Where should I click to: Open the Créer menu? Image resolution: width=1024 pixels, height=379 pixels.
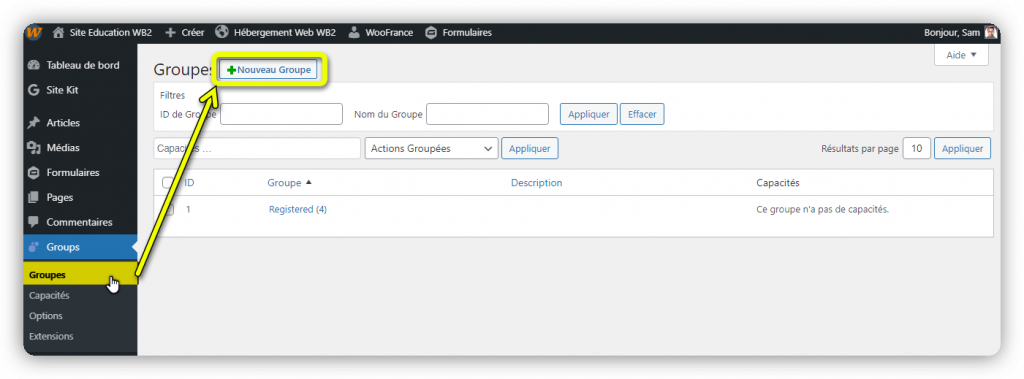[x=193, y=33]
